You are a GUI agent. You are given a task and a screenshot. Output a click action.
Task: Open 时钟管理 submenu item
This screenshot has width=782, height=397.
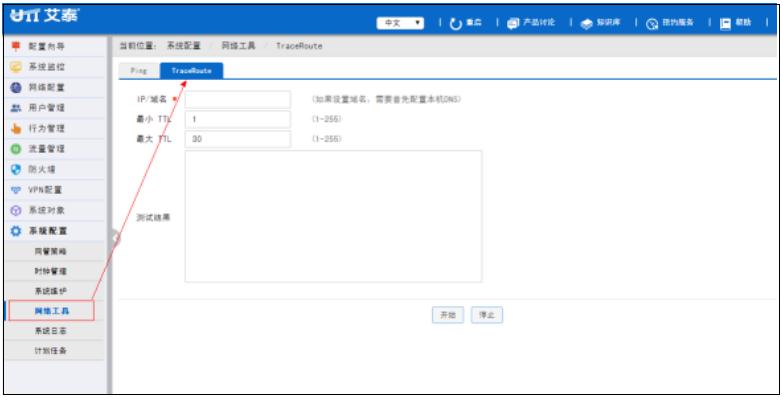[51, 271]
